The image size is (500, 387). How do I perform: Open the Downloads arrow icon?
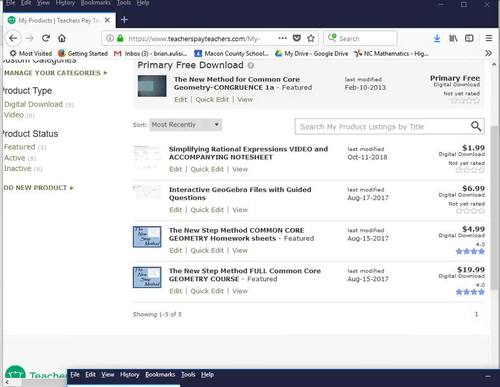(437, 38)
